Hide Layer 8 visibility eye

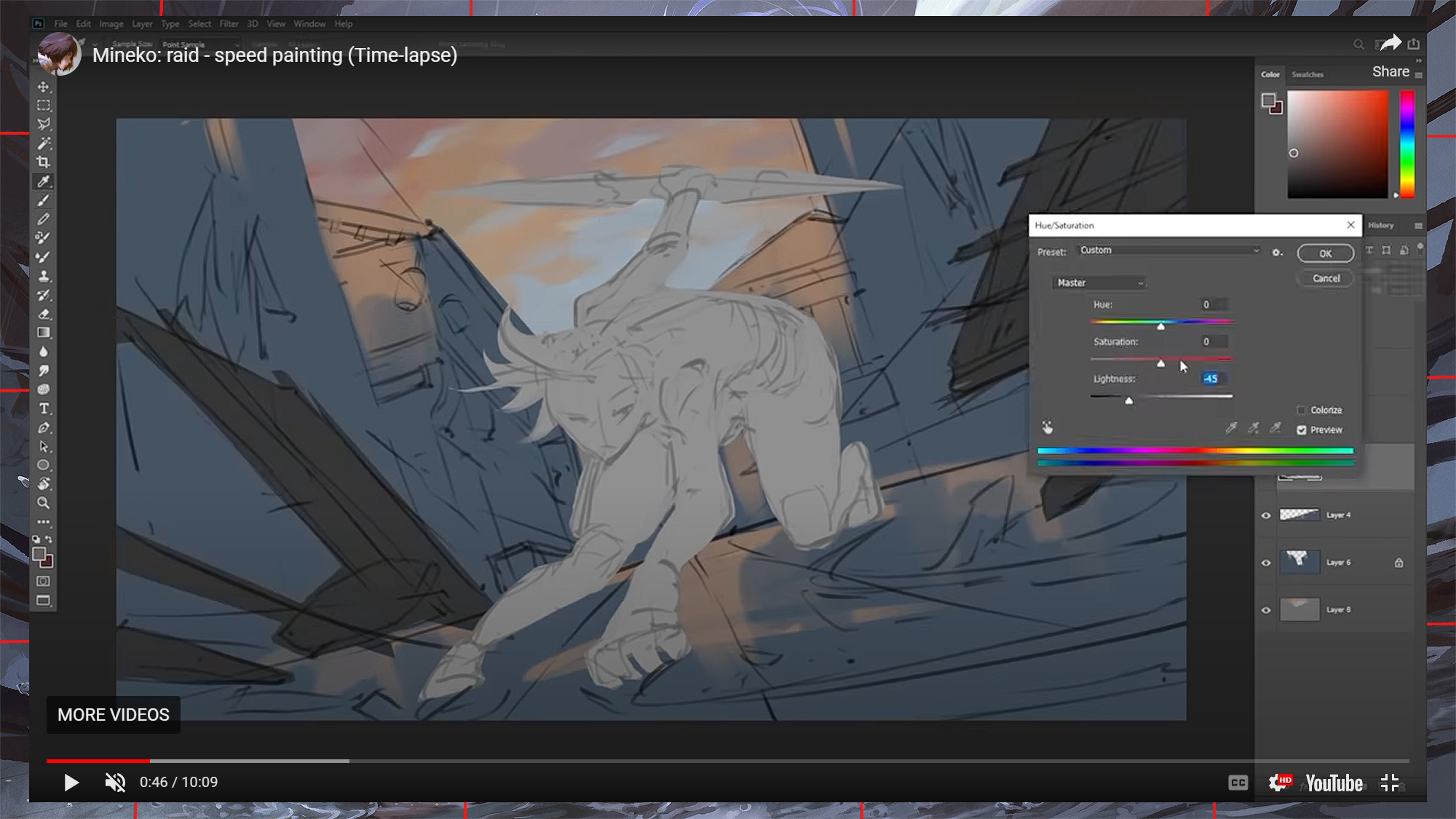[1266, 610]
